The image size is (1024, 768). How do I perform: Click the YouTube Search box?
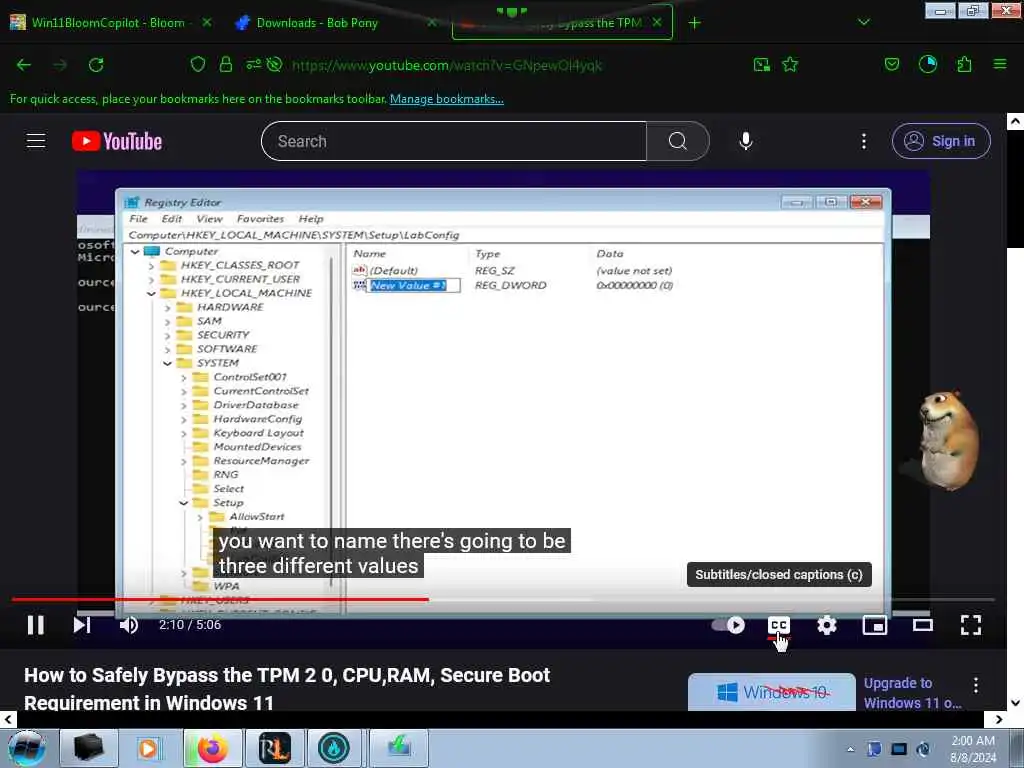point(454,141)
